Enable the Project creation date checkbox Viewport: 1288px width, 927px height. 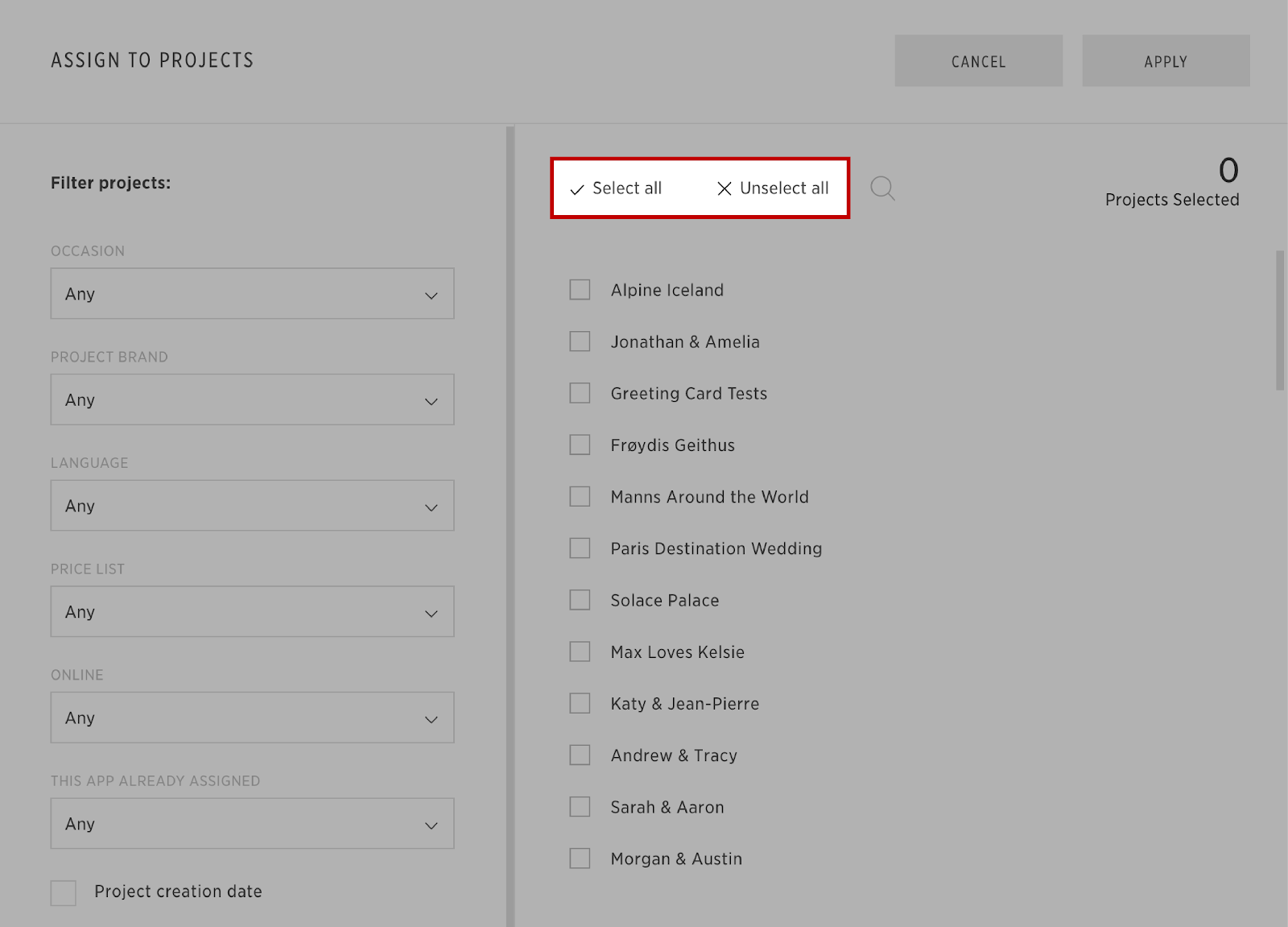64,892
